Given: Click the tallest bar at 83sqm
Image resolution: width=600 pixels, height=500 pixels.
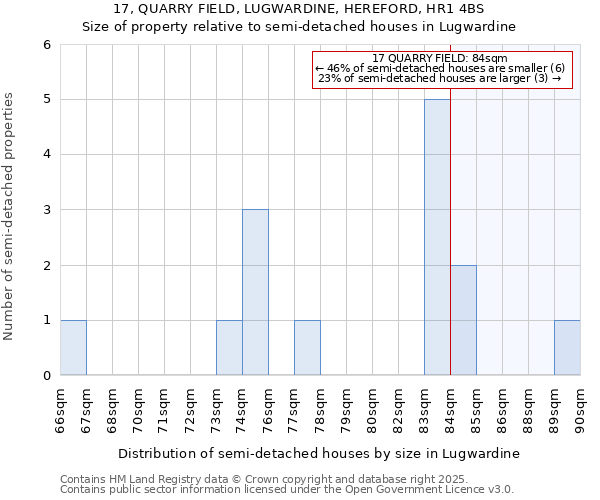Looking at the screenshot, I should pyautogui.click(x=437, y=237).
